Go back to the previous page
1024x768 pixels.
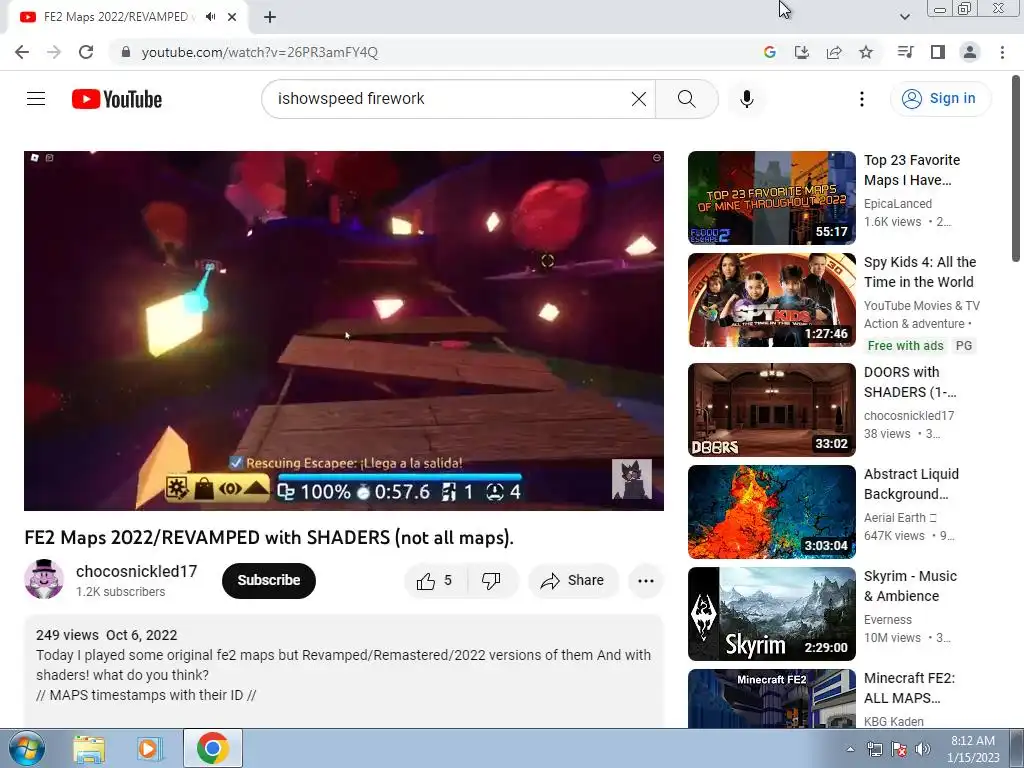[x=22, y=52]
